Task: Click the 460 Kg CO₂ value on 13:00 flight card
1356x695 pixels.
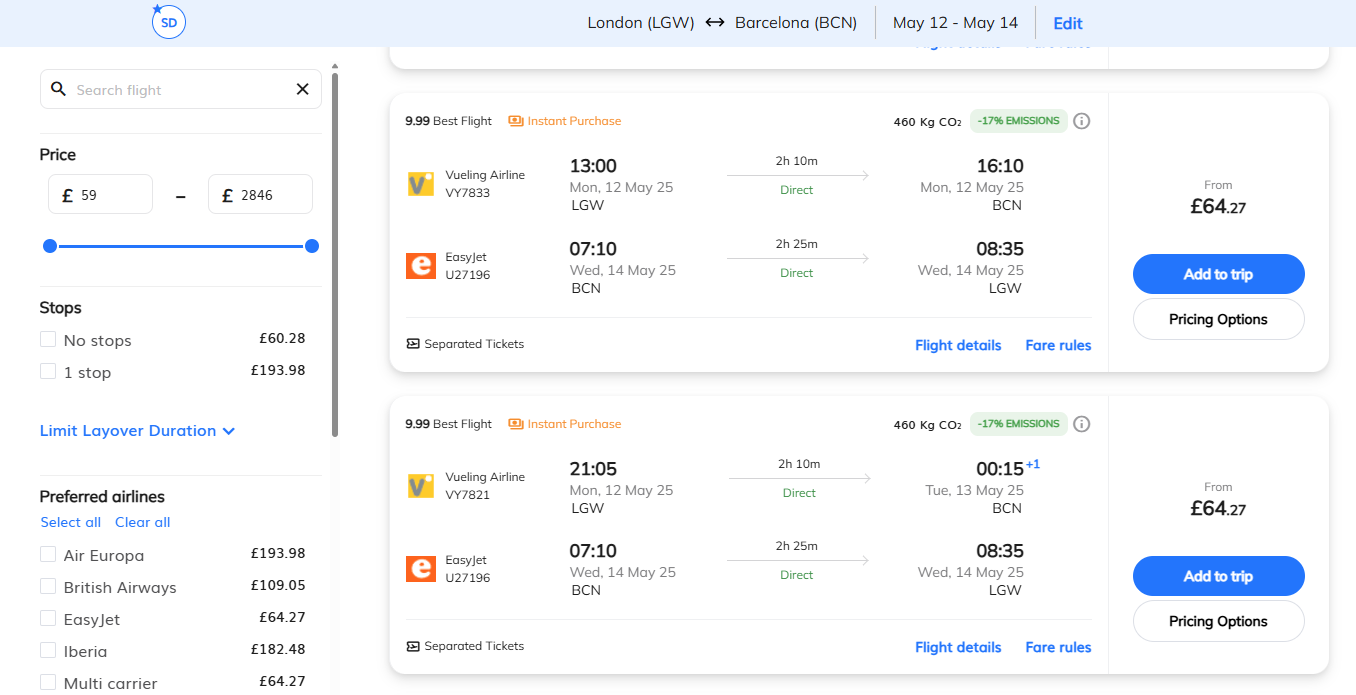Action: click(x=927, y=122)
